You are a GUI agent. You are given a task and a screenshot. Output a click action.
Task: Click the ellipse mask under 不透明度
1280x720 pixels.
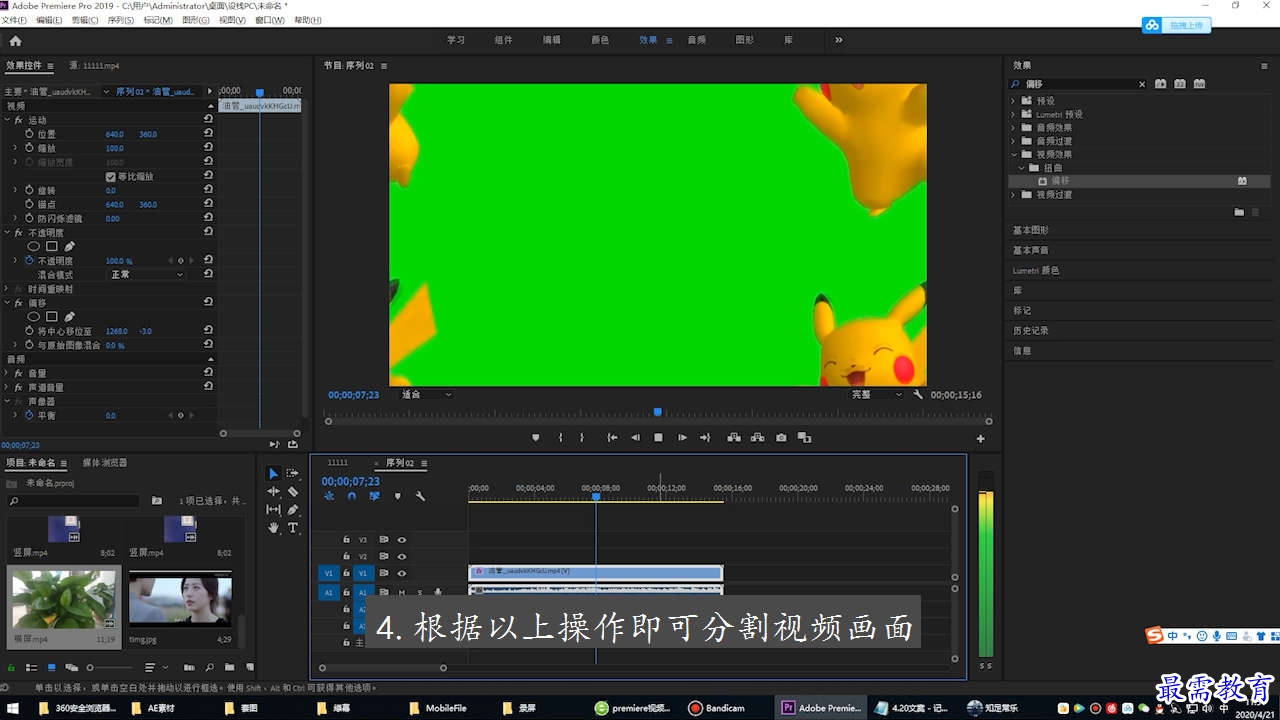(34, 246)
